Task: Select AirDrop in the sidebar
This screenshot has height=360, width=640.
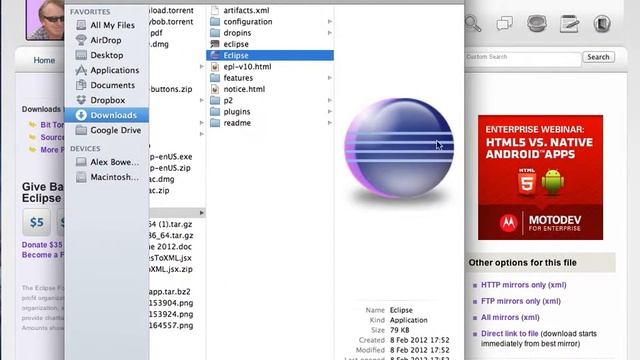Action: tap(107, 40)
